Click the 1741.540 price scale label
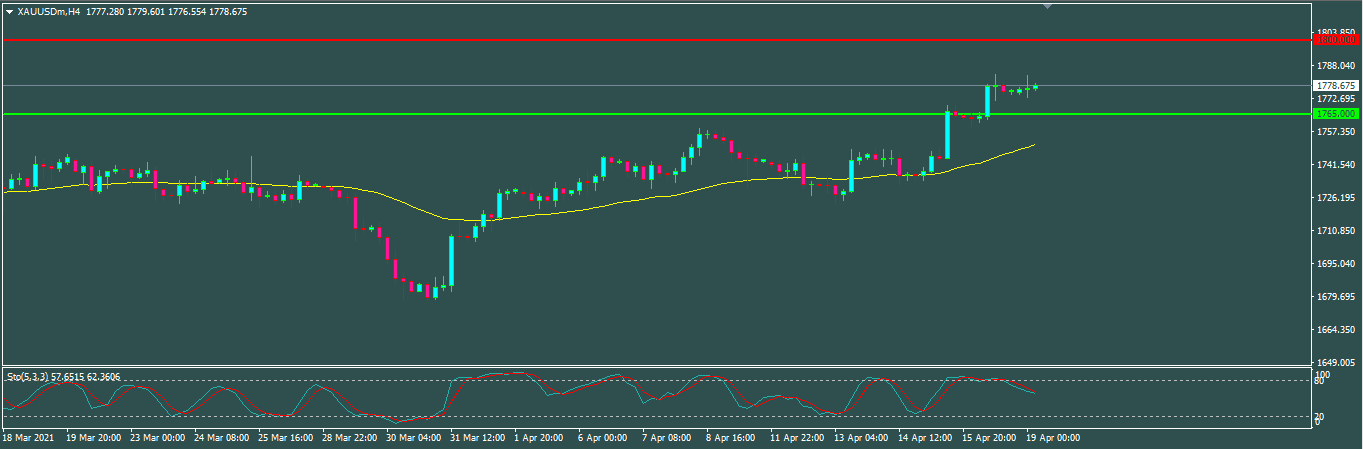1363x449 pixels. [x=1336, y=165]
